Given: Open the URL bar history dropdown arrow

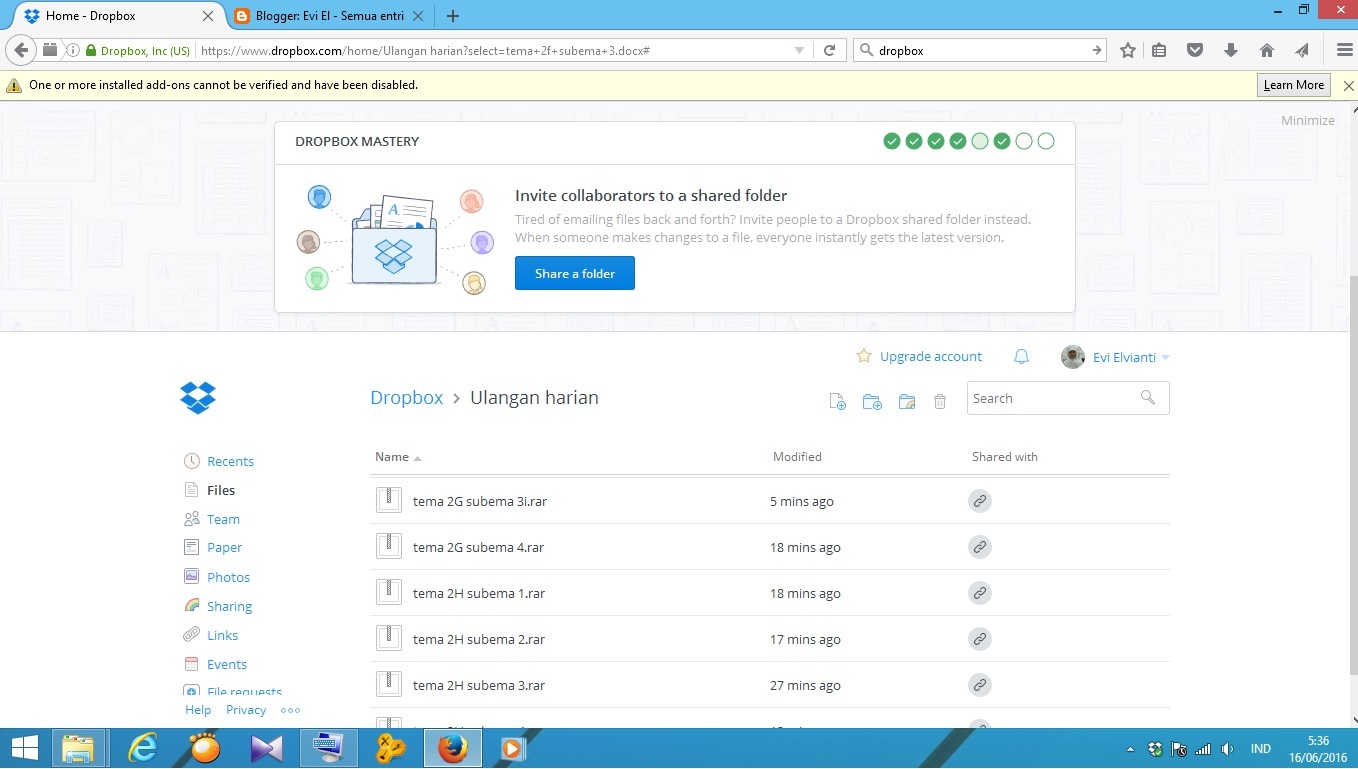Looking at the screenshot, I should [x=799, y=50].
